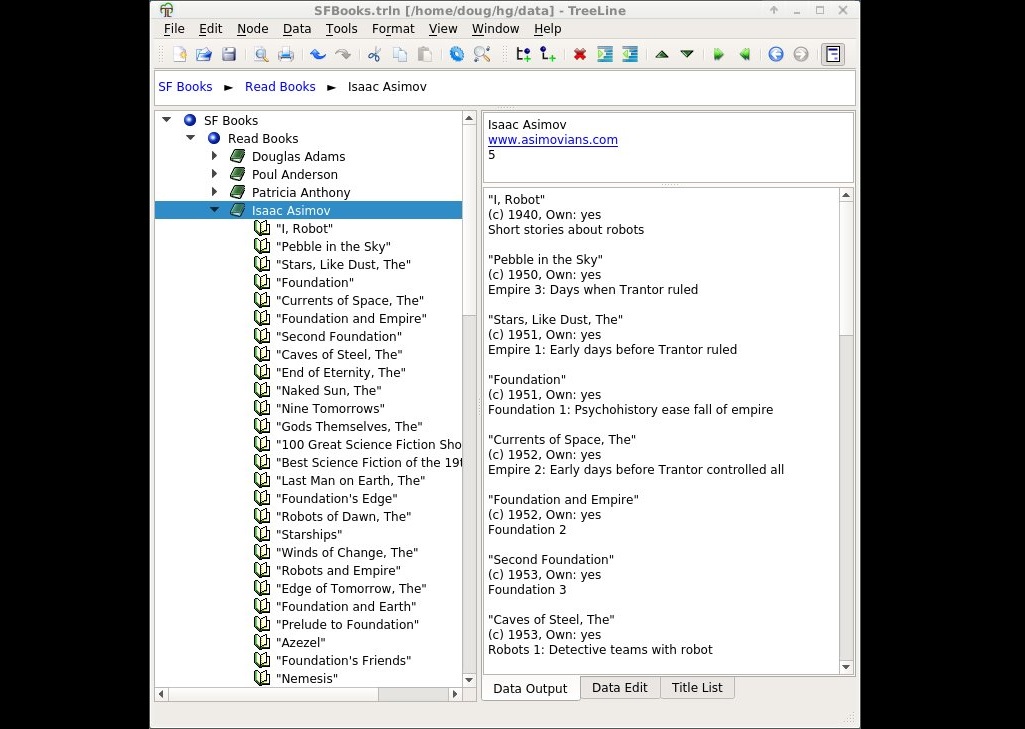Click the output pane scrollbar down arrow
Image resolution: width=1025 pixels, height=729 pixels.
(x=846, y=667)
